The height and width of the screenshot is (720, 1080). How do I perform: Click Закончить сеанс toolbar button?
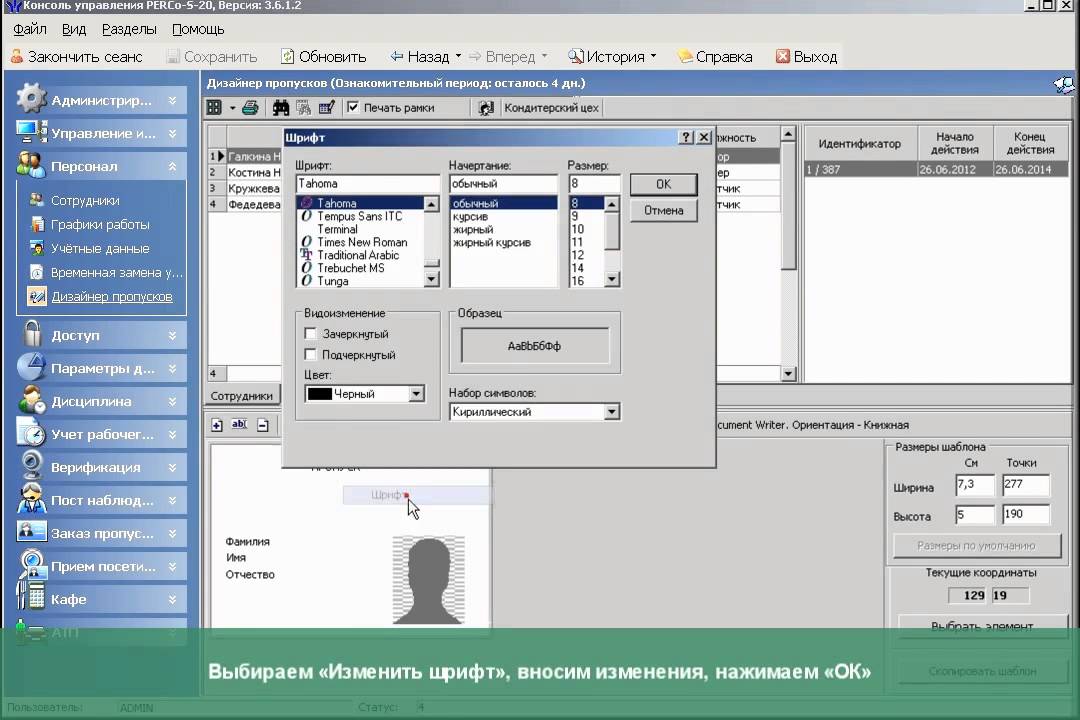(76, 56)
